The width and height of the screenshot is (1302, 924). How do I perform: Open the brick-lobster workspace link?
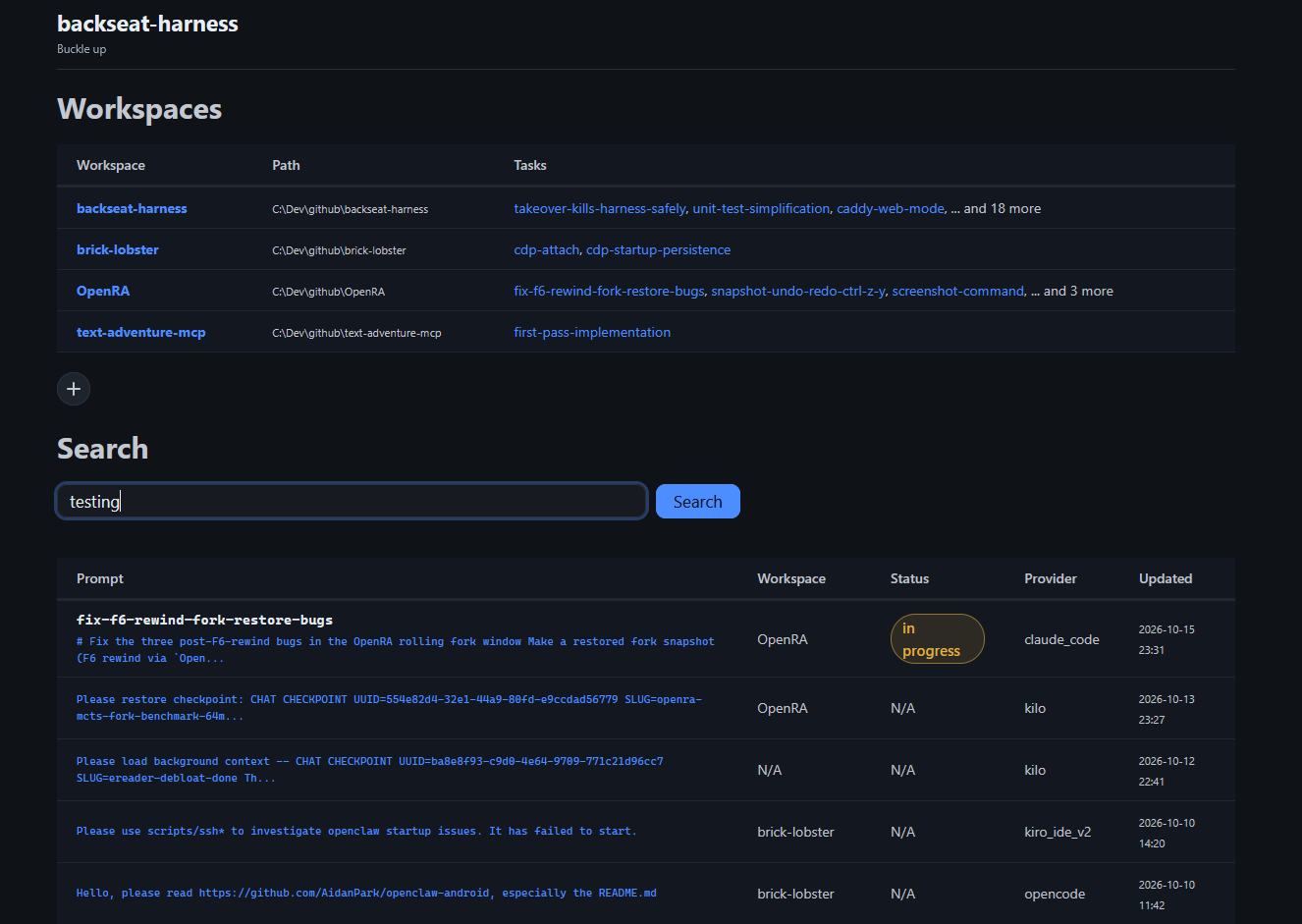click(x=118, y=249)
